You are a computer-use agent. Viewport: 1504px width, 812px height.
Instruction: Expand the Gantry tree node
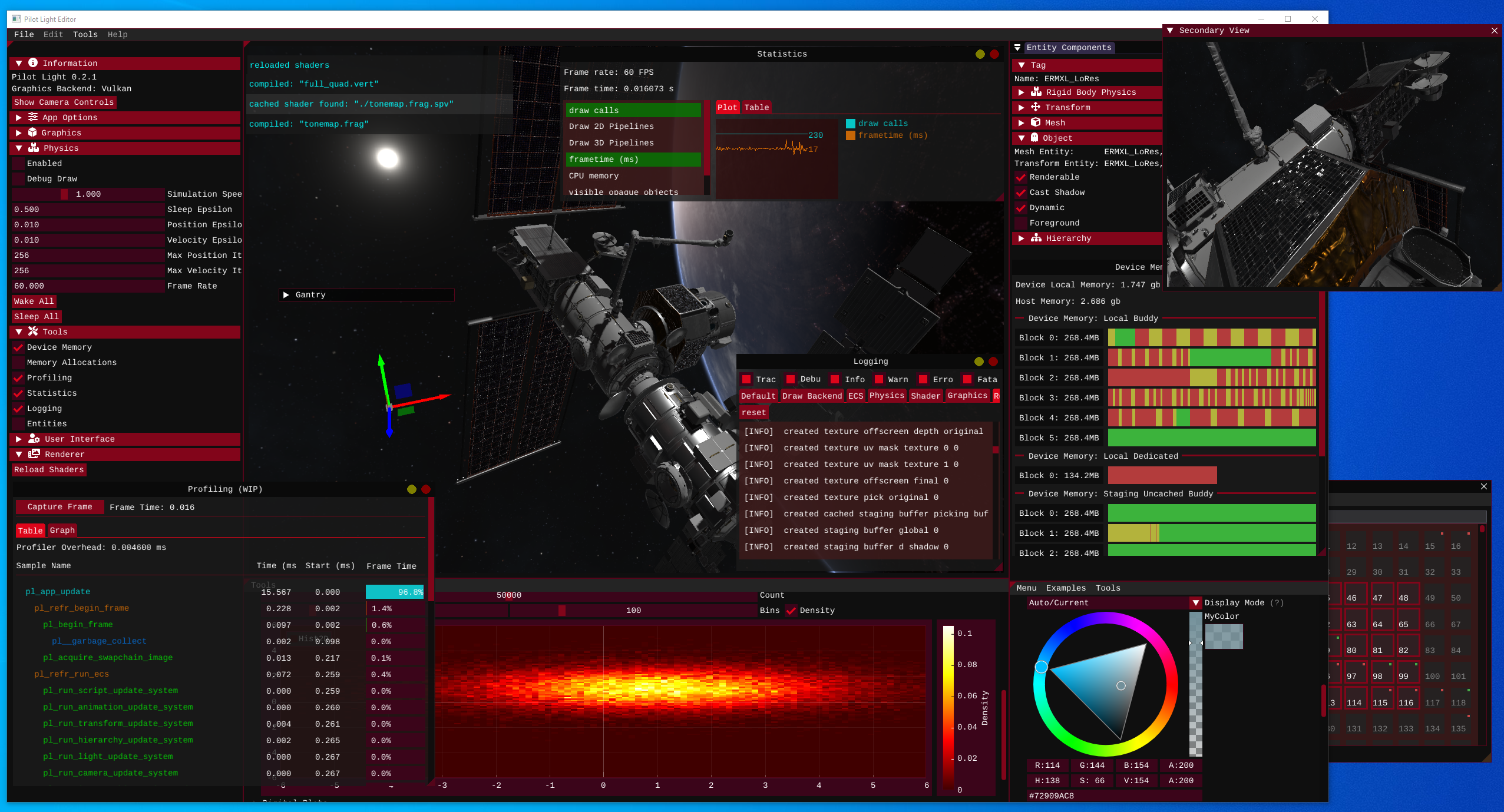286,295
